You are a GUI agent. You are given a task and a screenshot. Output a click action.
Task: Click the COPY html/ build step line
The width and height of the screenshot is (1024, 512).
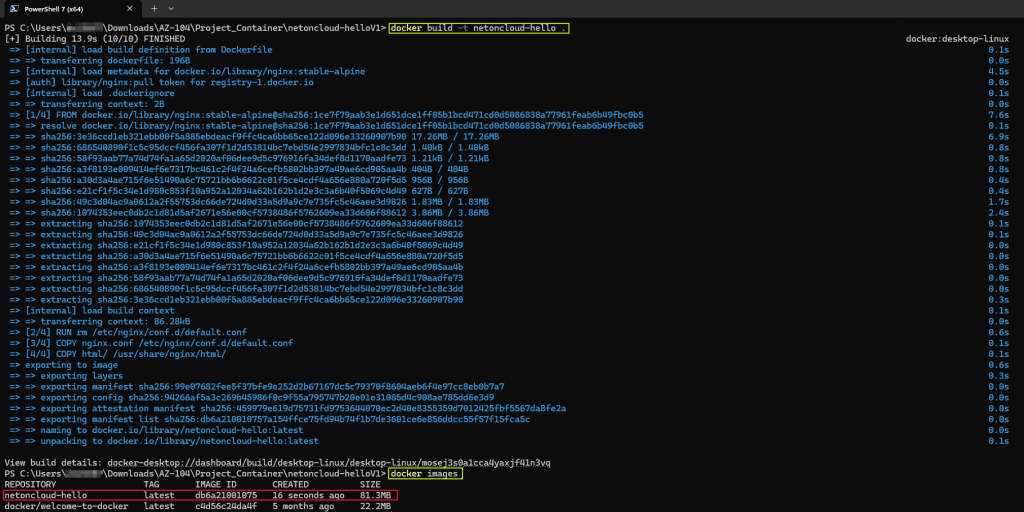click(118, 353)
